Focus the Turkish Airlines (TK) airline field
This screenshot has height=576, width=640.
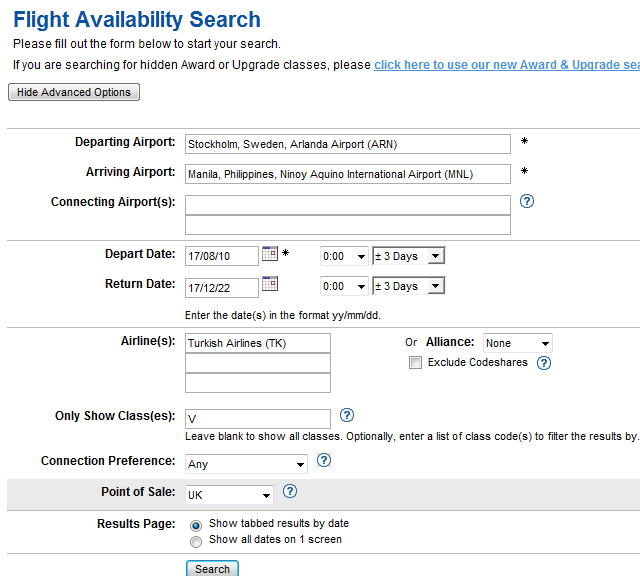click(258, 343)
